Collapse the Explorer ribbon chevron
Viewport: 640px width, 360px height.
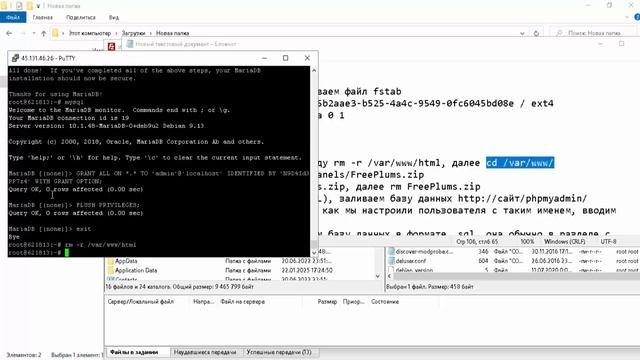[x=627, y=17]
